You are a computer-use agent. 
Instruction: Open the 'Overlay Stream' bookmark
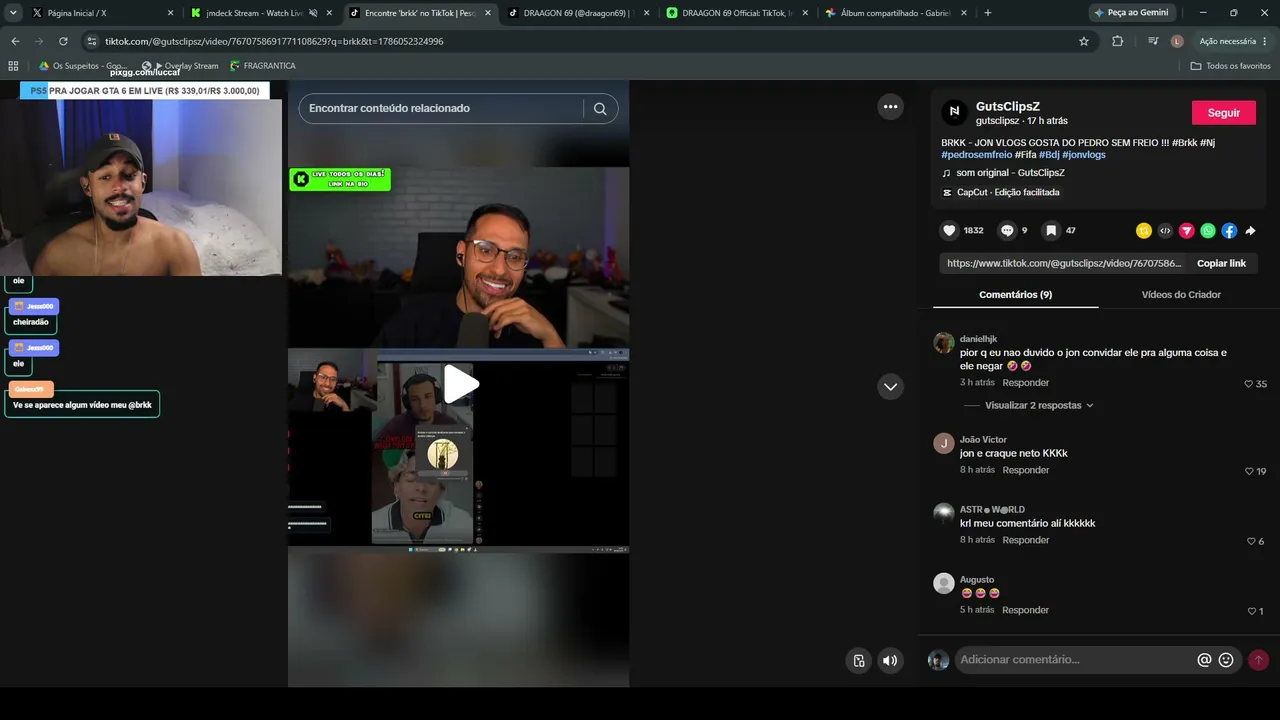coord(185,66)
